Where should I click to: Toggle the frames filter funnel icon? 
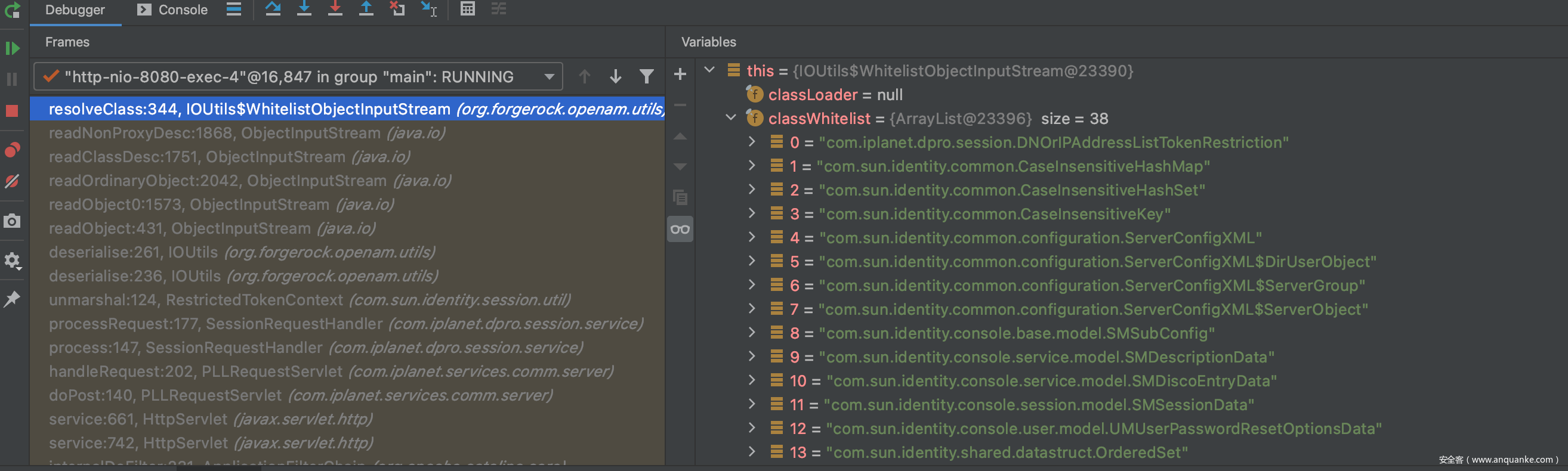coord(646,77)
